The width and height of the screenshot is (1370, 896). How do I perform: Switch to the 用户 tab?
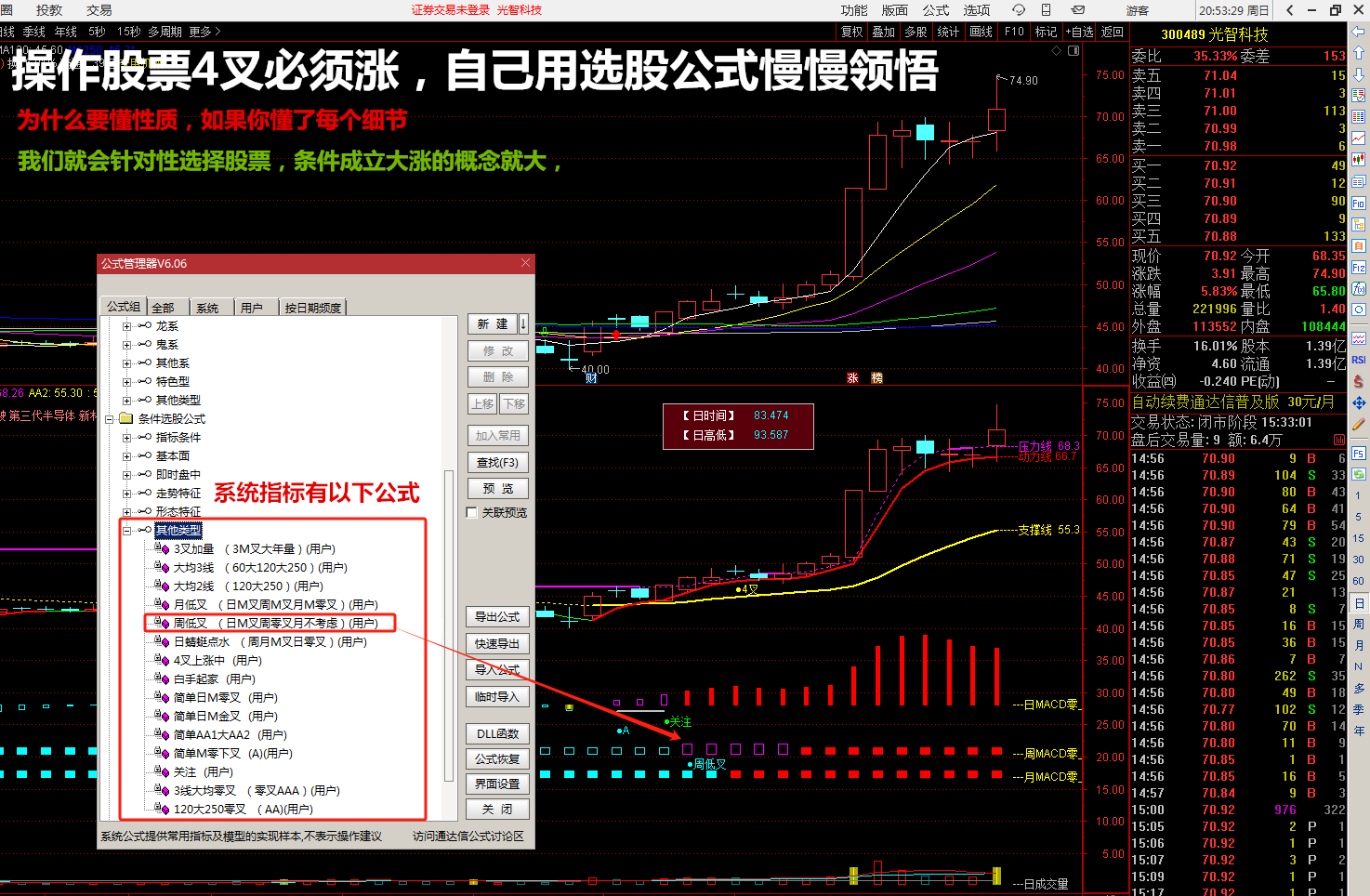(251, 308)
